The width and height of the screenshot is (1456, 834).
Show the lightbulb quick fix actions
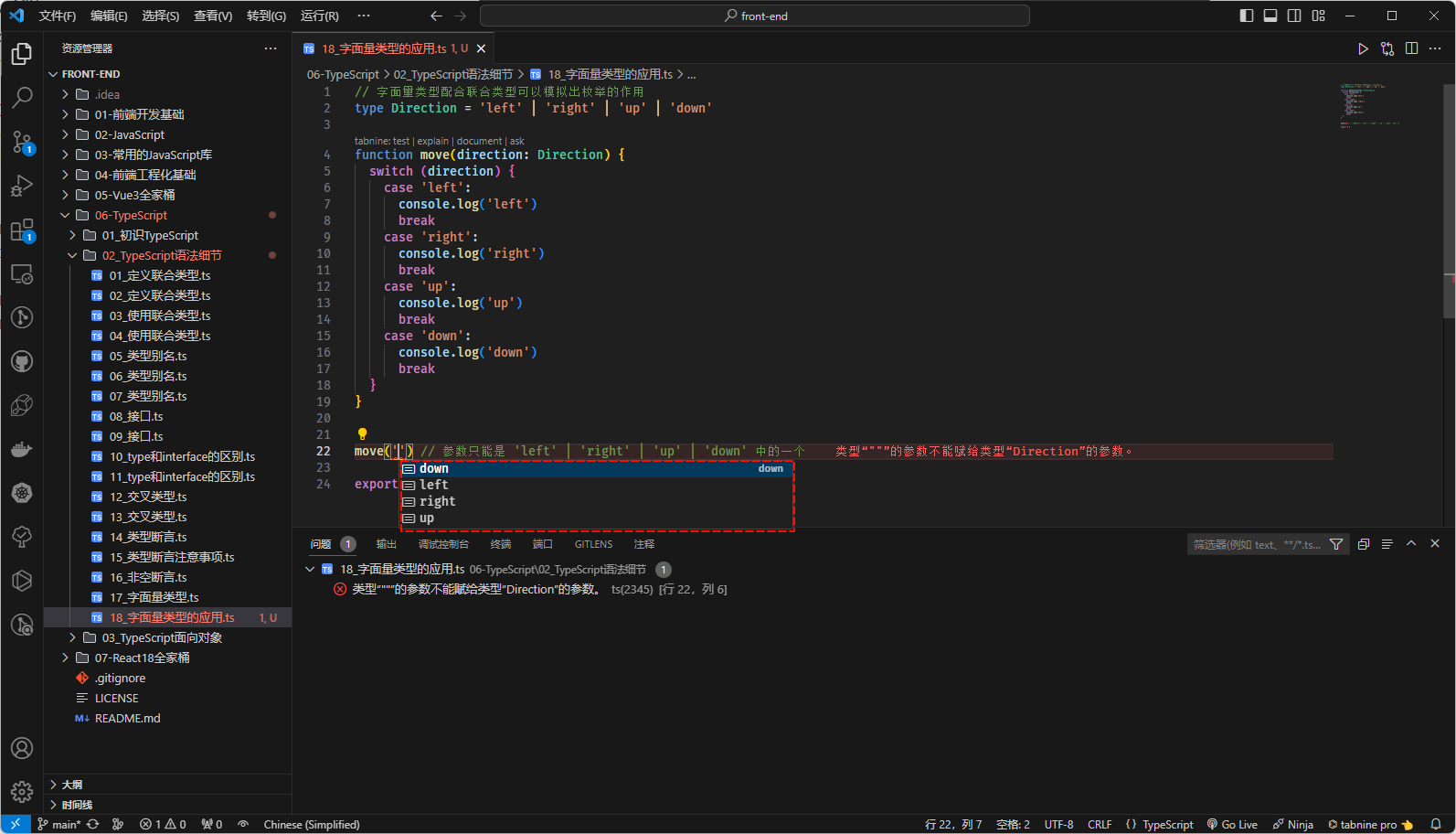[x=362, y=434]
